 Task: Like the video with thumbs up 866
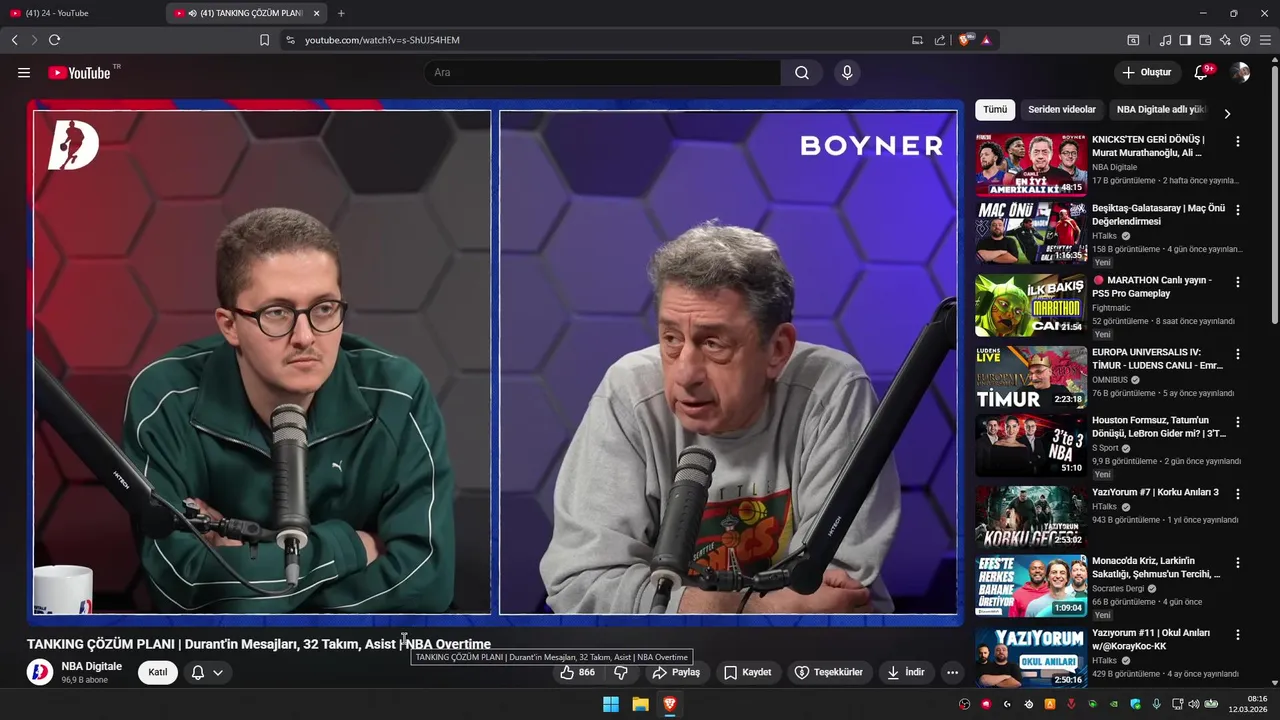pos(577,672)
